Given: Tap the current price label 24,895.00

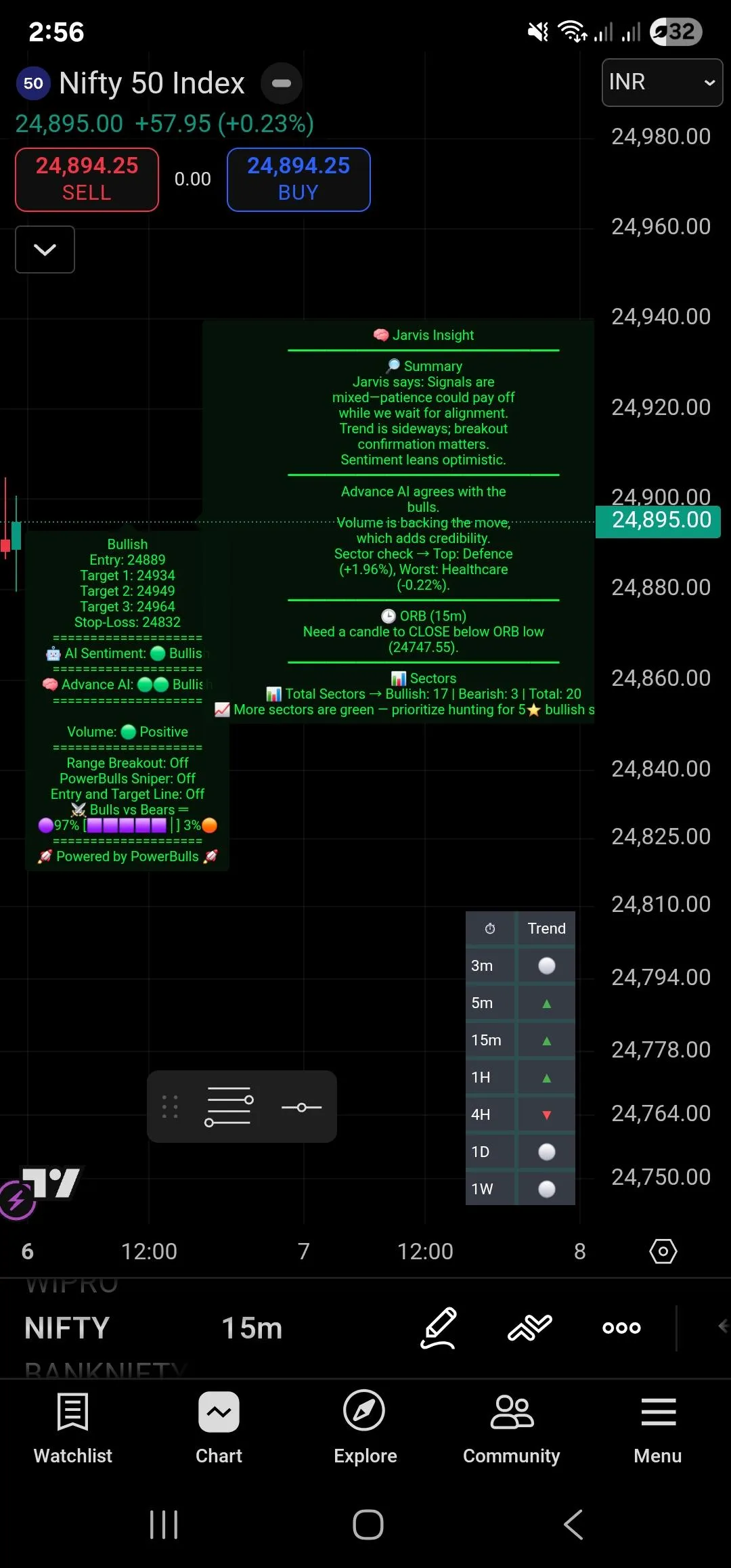Looking at the screenshot, I should (658, 521).
